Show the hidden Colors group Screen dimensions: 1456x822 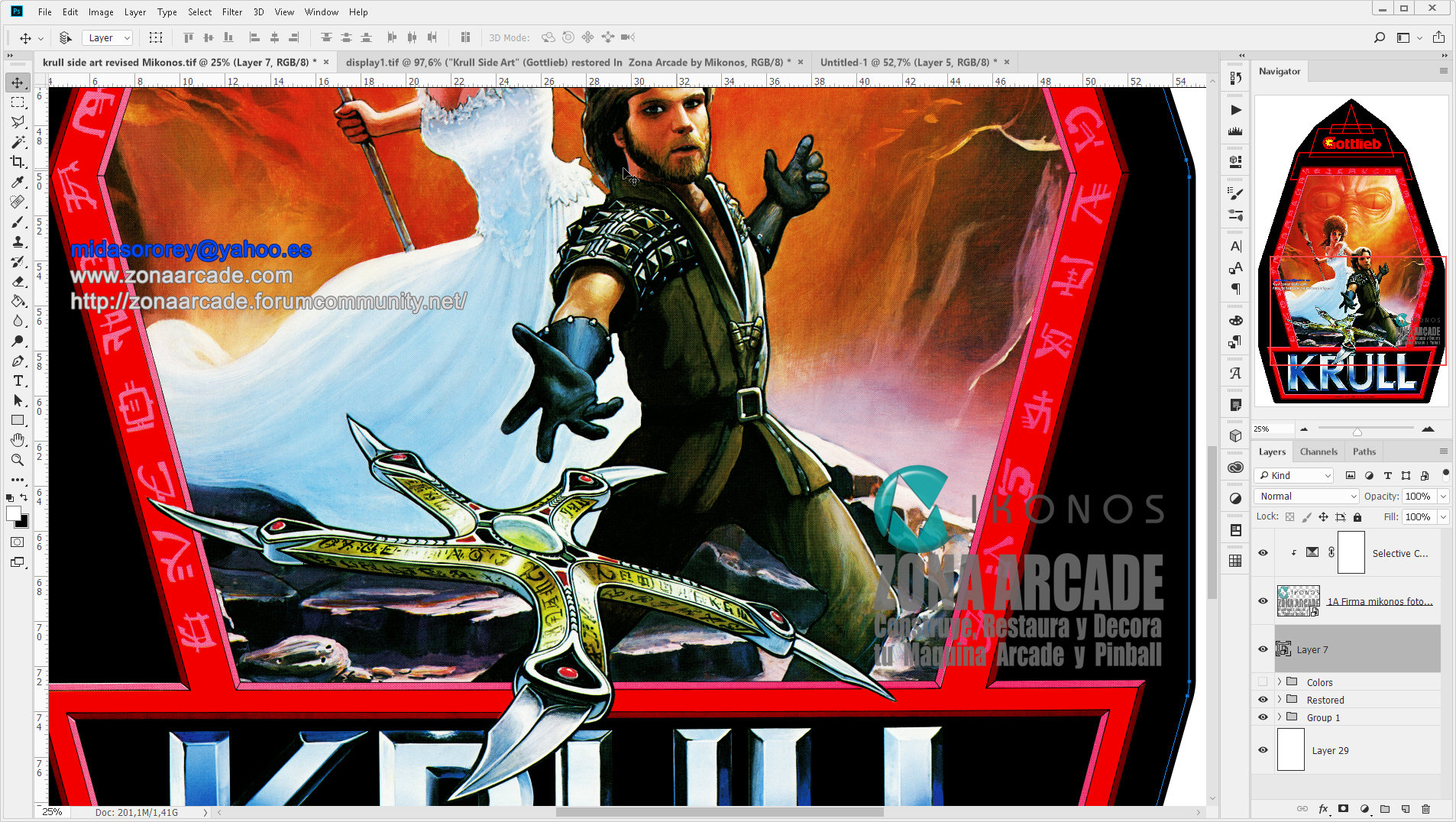[x=1263, y=682]
